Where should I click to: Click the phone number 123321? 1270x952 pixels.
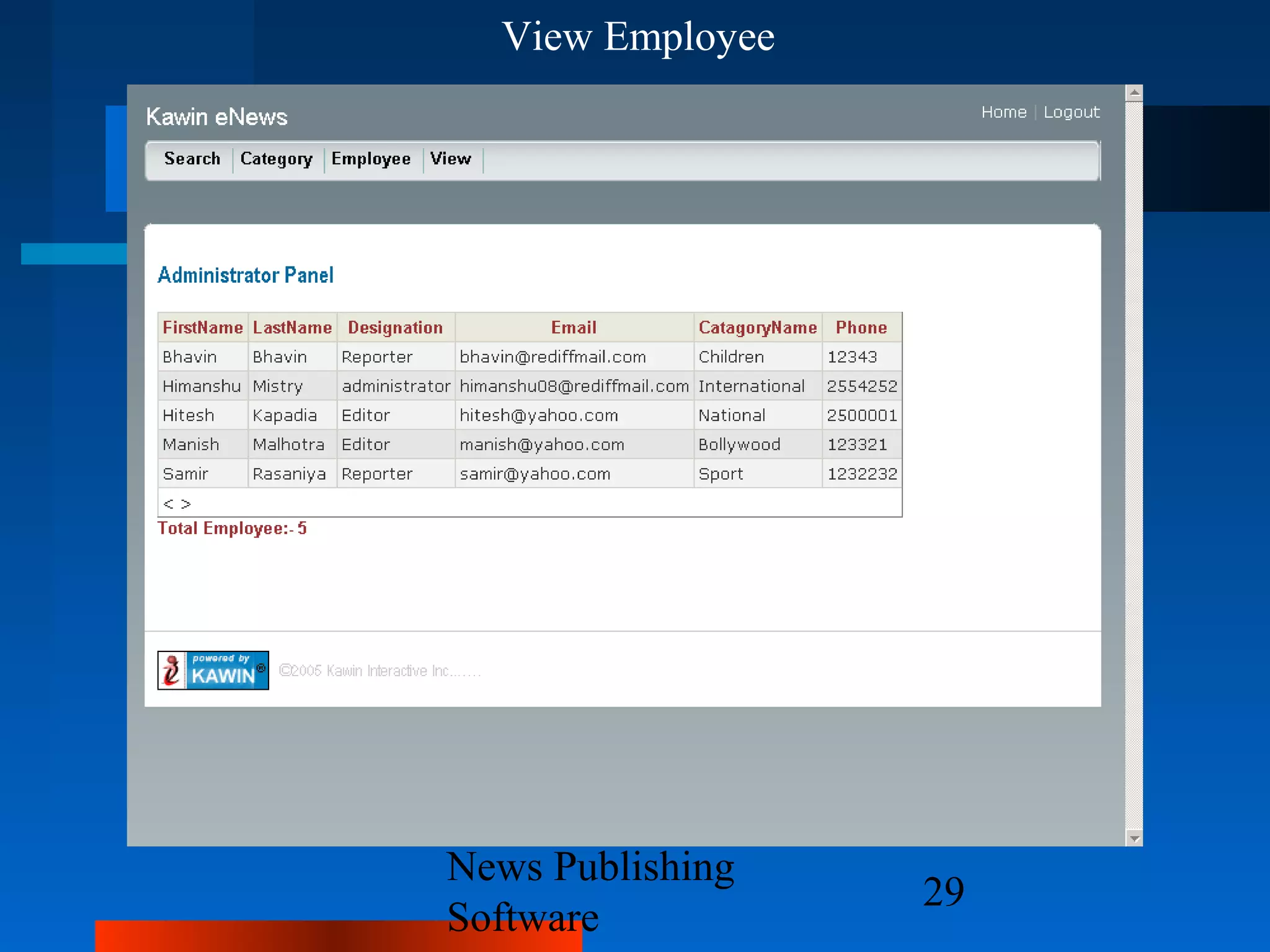857,444
